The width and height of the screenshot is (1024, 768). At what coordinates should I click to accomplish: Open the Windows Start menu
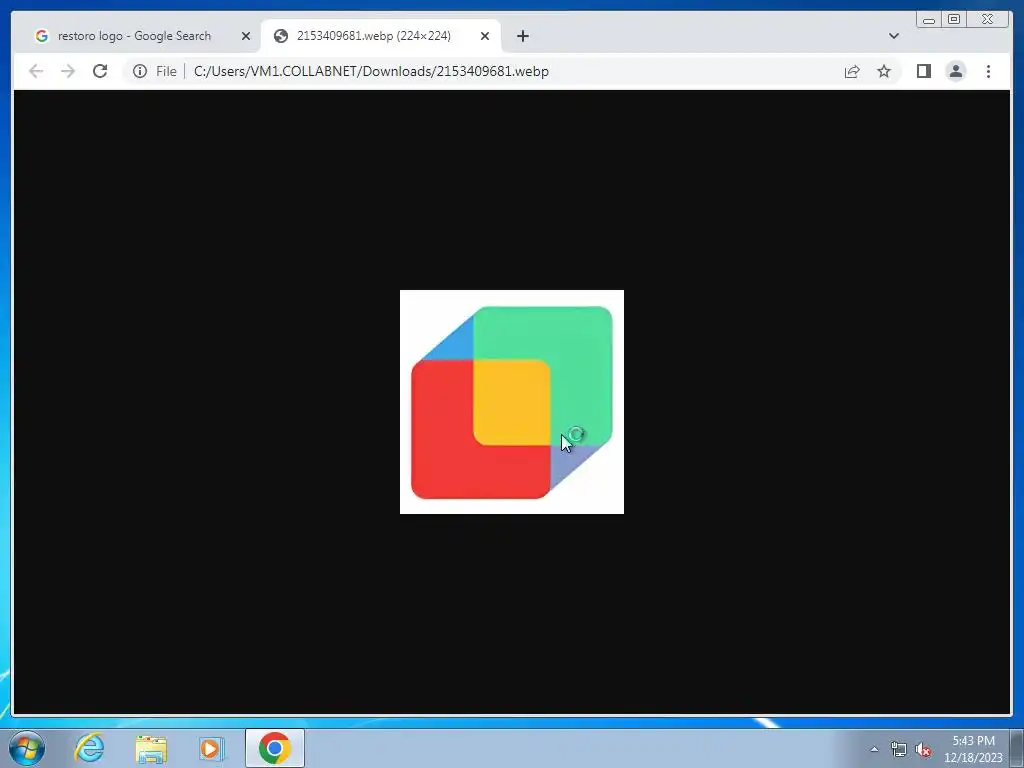[27, 748]
